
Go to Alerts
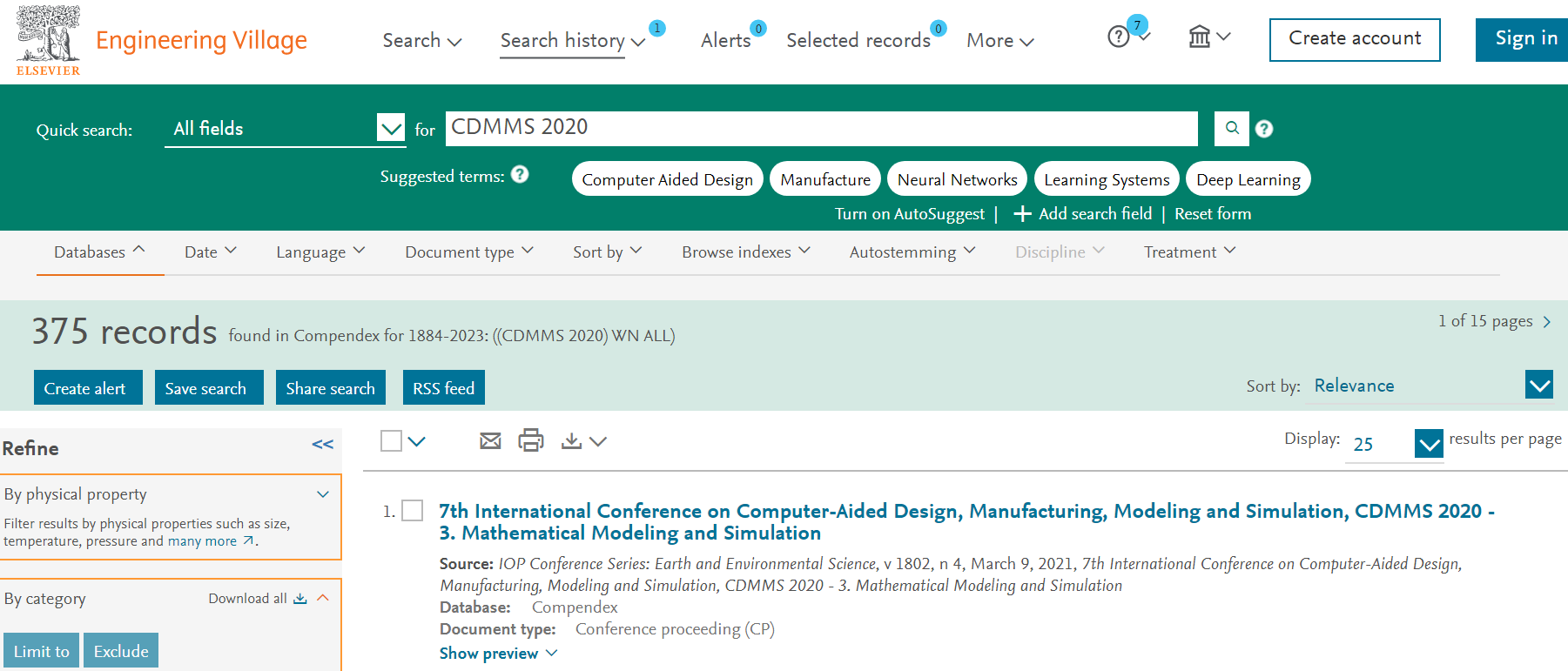point(725,40)
